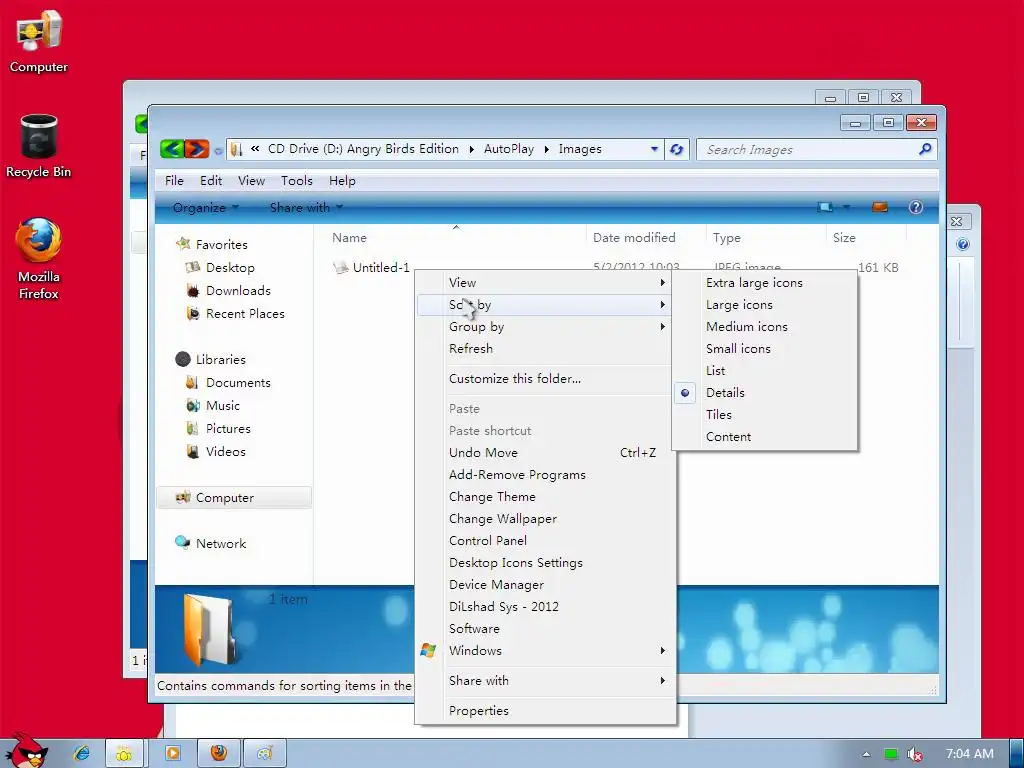The width and height of the screenshot is (1024, 768).
Task: Click the change view icon in the toolbar
Action: click(825, 208)
